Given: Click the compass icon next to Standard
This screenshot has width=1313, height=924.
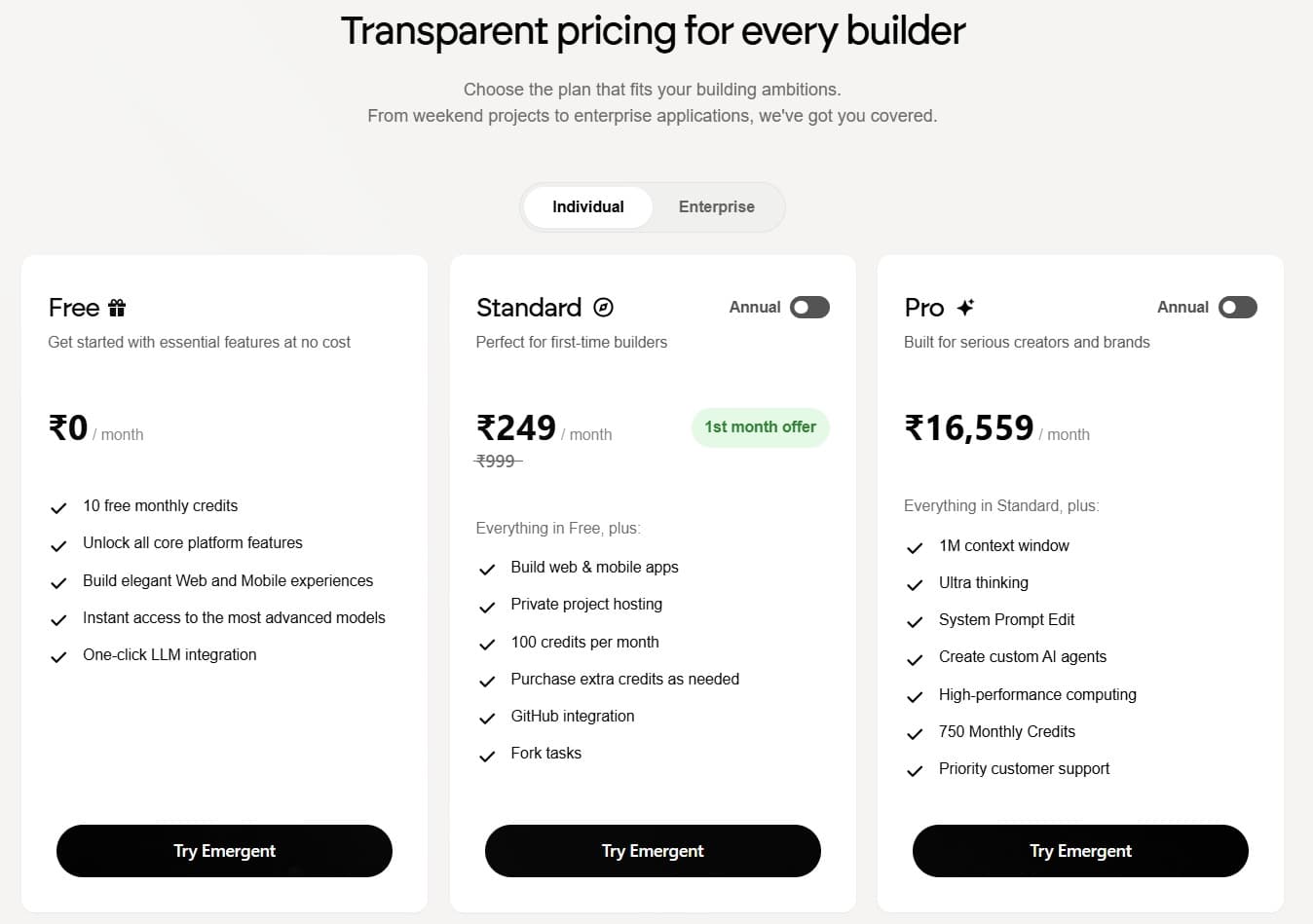Looking at the screenshot, I should 604,307.
